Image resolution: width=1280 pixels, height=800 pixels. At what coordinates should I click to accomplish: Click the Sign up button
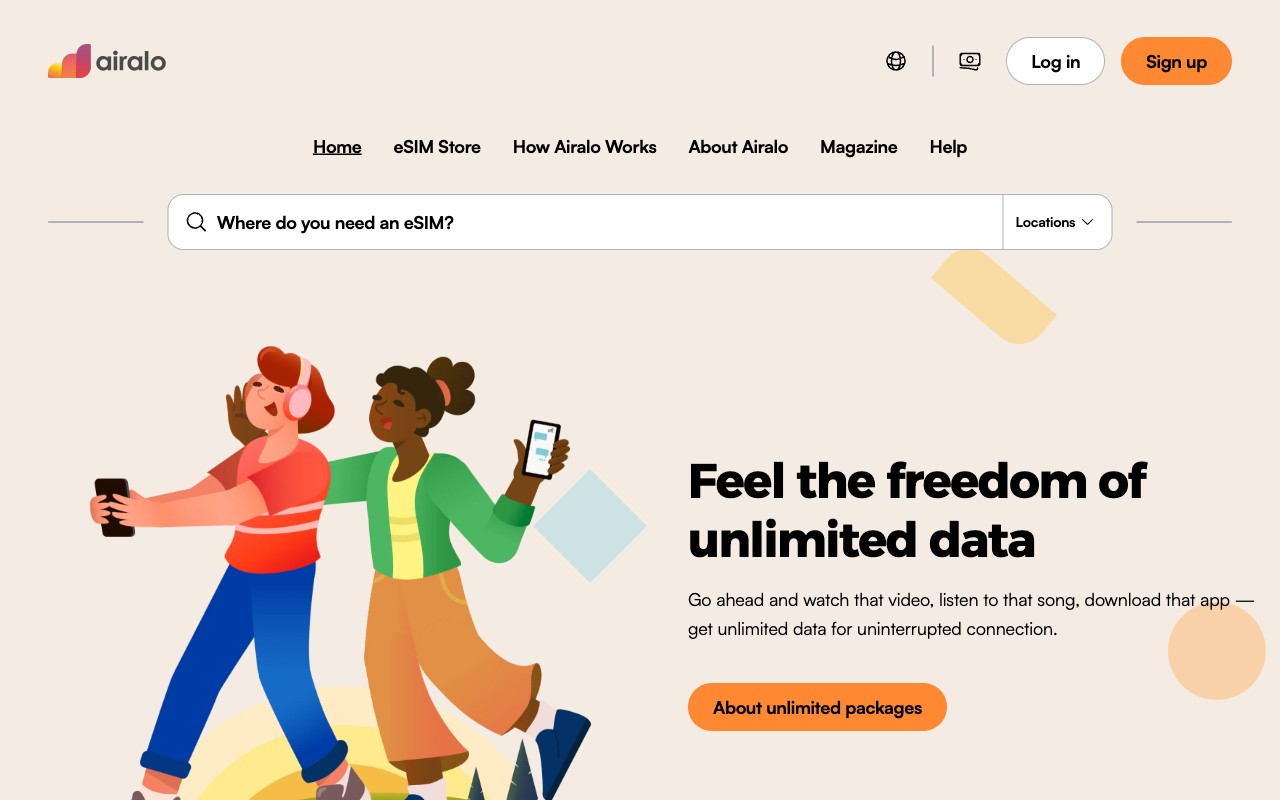tap(1176, 61)
